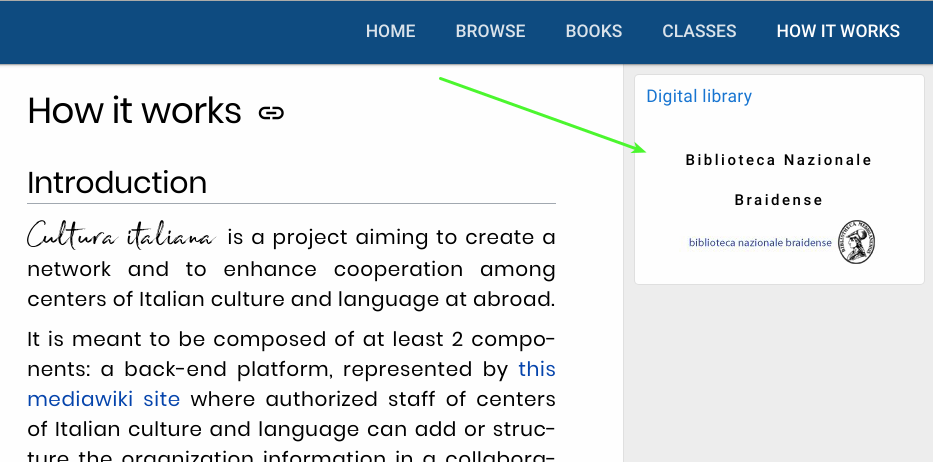
Task: Click the round Braidense seal emblem
Action: click(x=856, y=242)
